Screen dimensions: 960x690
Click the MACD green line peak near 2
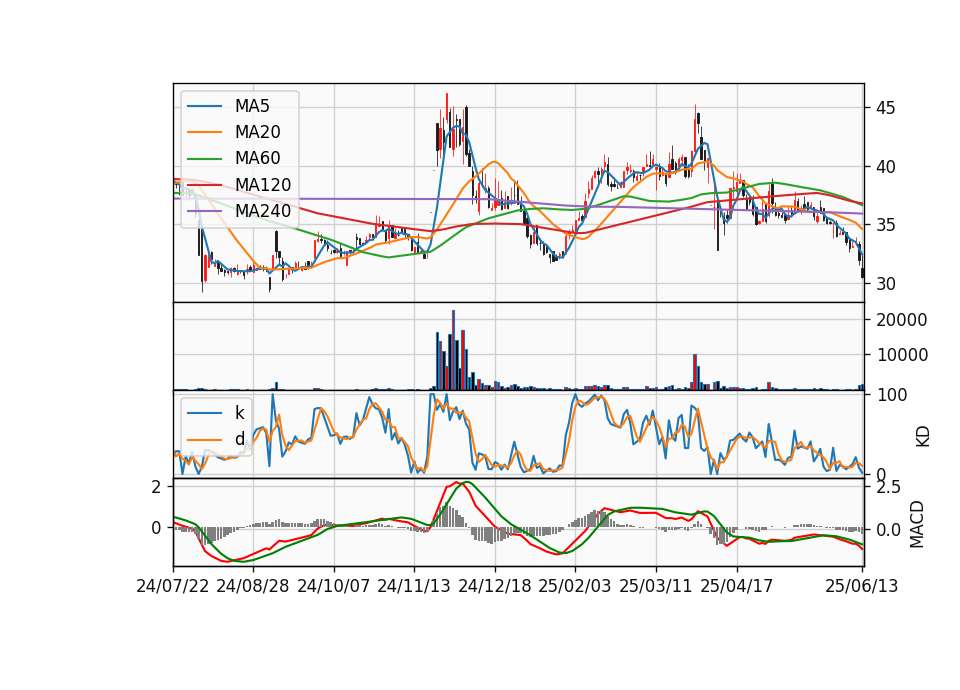[467, 482]
